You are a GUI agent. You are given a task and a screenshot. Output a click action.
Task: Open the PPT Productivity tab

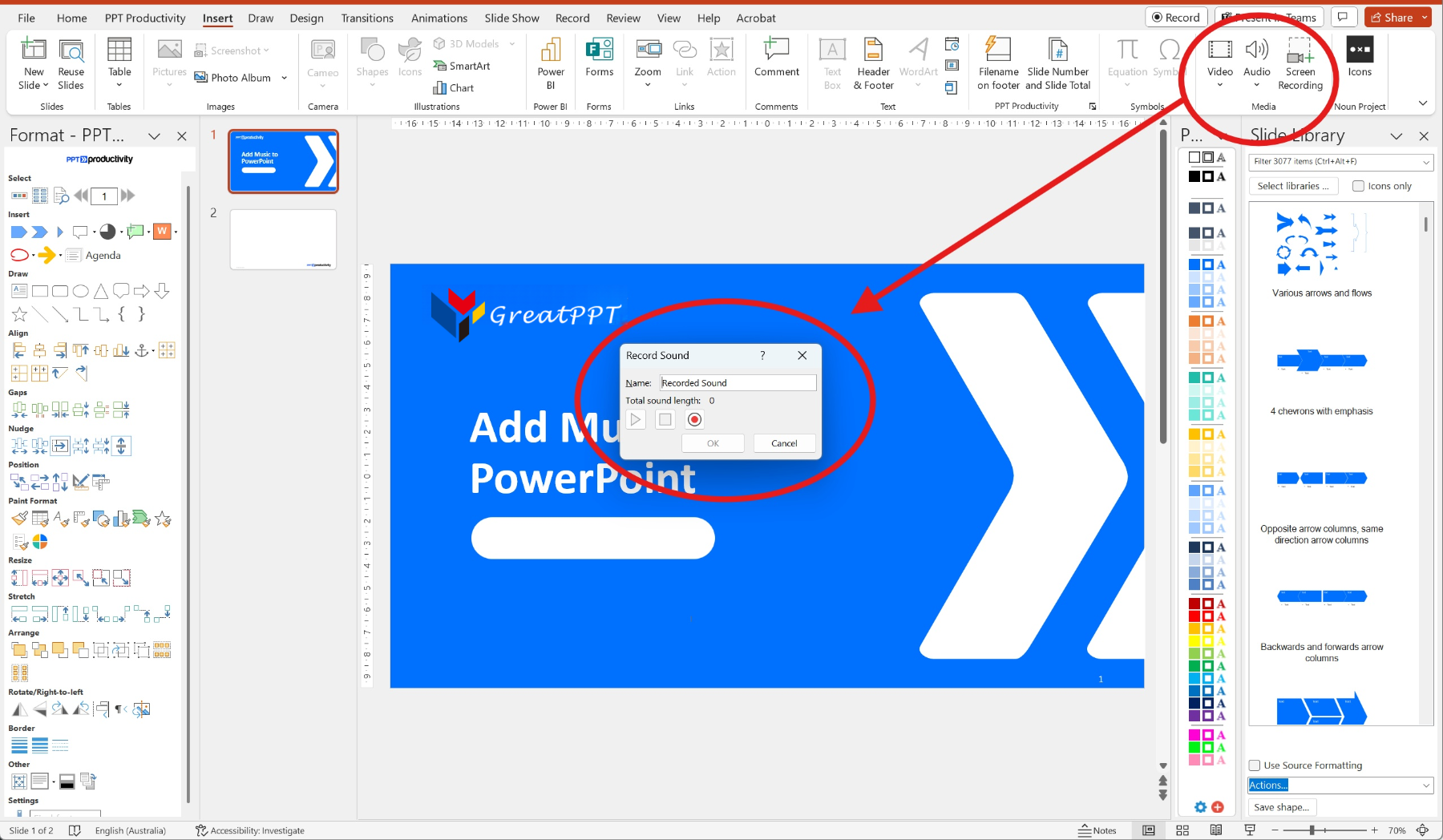[x=145, y=18]
